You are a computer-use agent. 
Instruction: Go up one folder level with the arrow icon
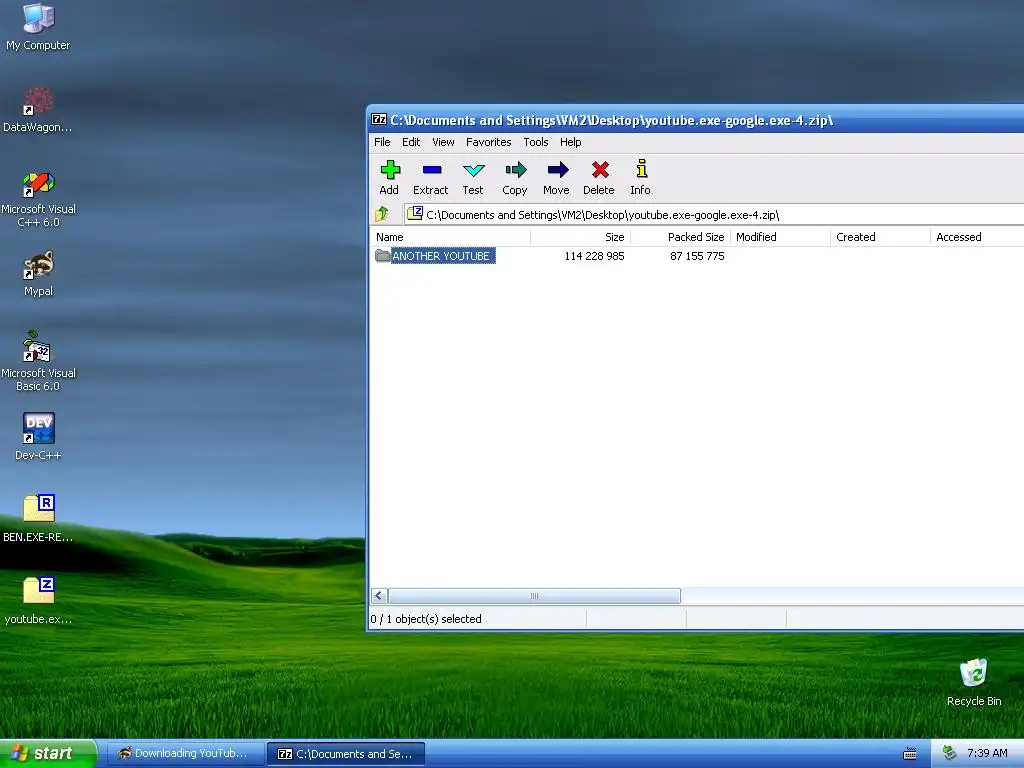(382, 214)
